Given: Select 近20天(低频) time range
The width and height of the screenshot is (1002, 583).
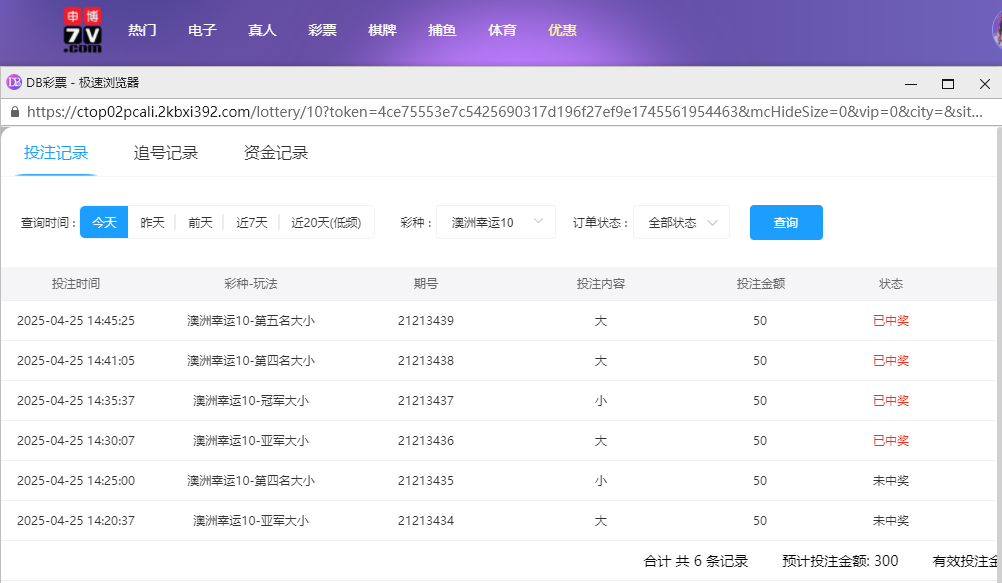Looking at the screenshot, I should click(326, 222).
